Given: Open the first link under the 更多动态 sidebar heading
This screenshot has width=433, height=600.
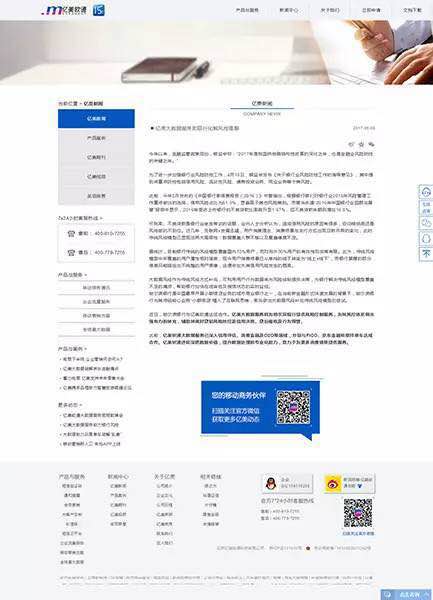Looking at the screenshot, I should [x=92, y=415].
